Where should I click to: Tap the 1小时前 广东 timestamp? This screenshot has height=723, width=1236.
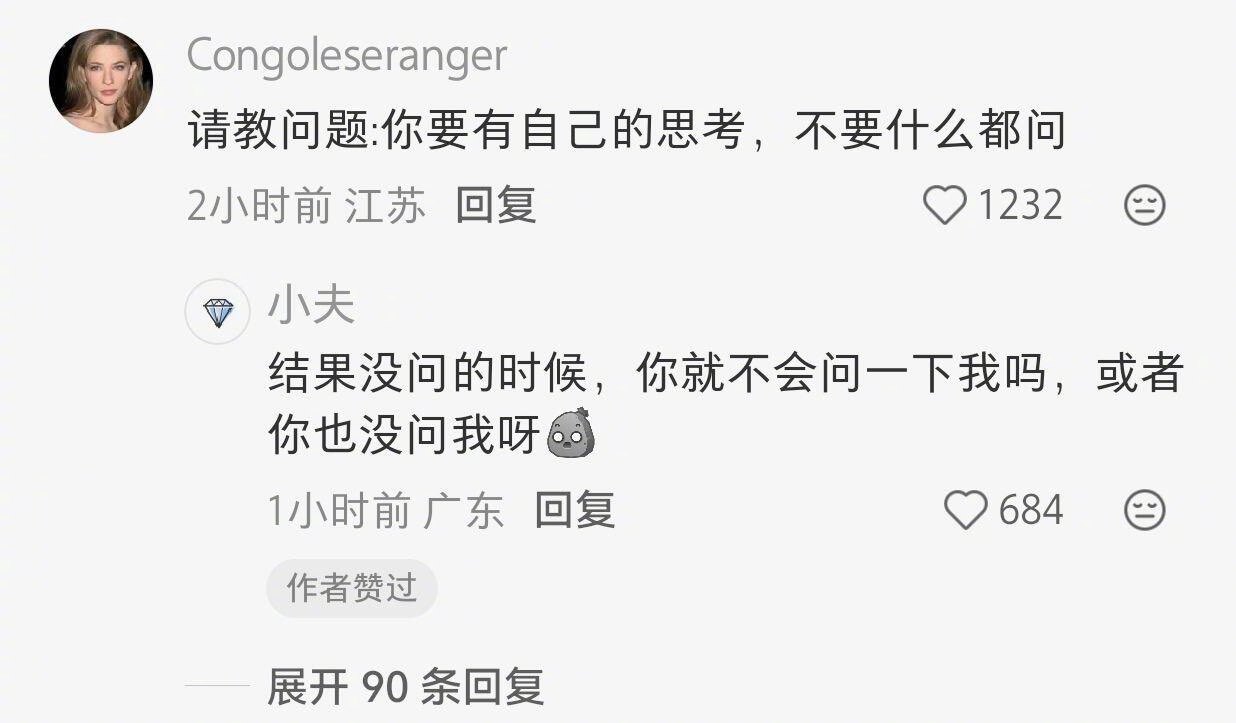tap(386, 511)
